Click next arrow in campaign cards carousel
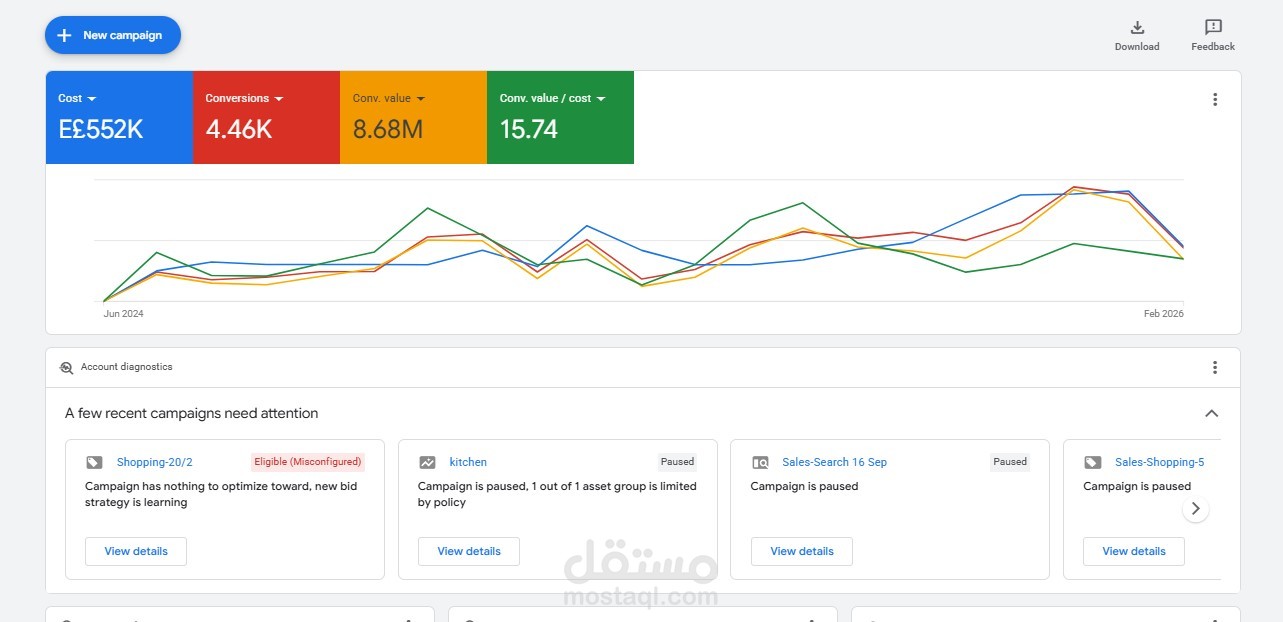Viewport: 1283px width, 622px height. (1195, 509)
